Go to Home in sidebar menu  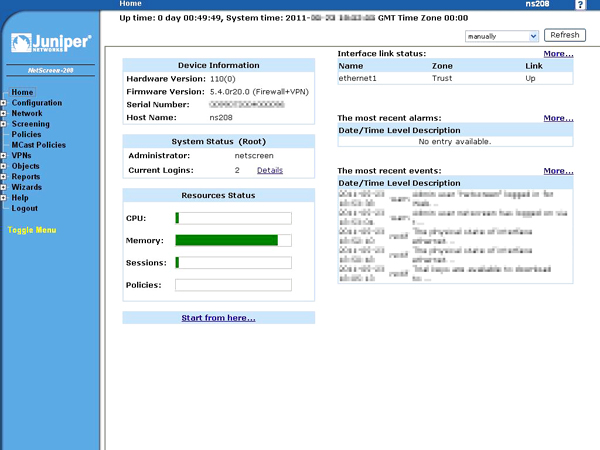[x=22, y=92]
